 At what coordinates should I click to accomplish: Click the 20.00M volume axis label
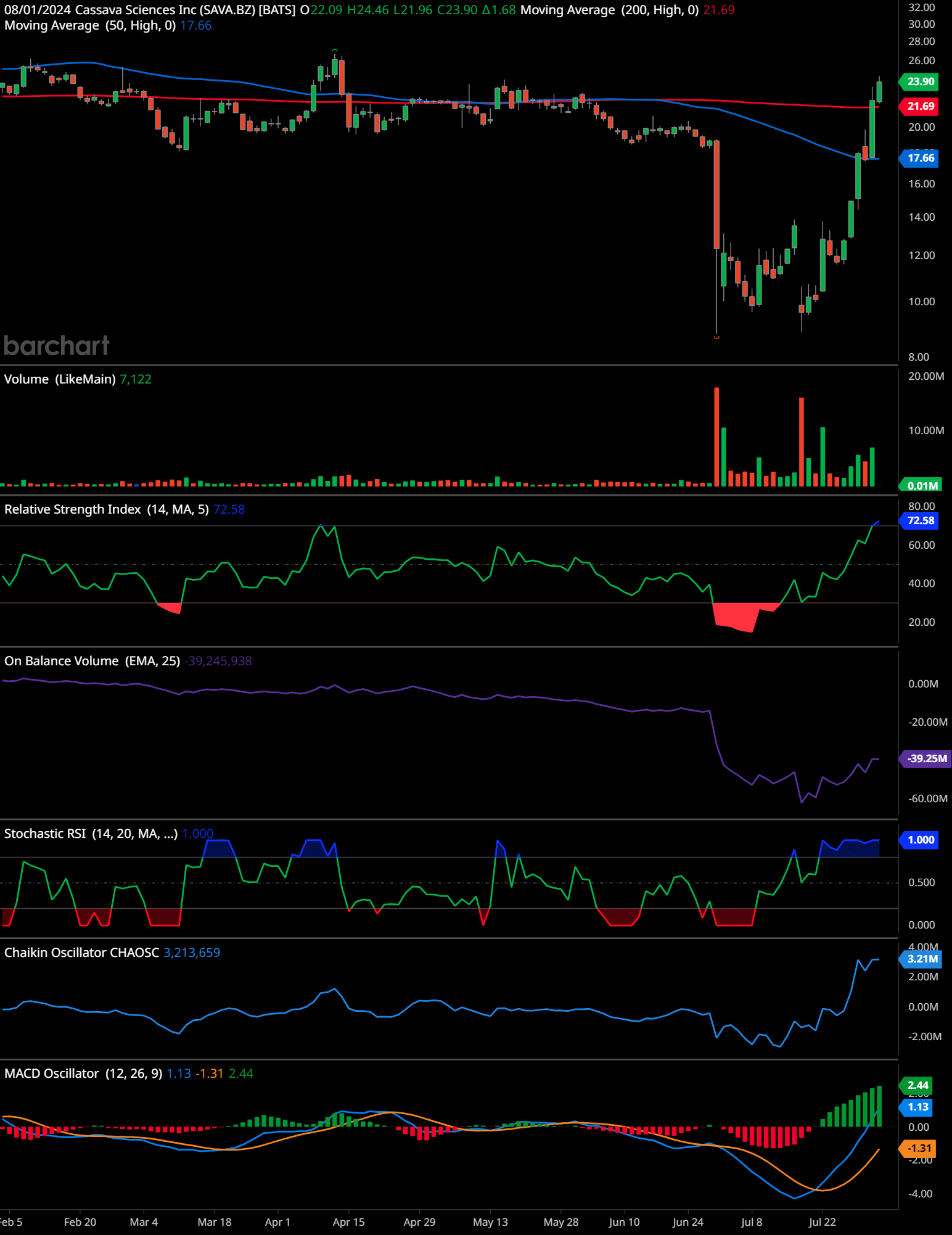pyautogui.click(x=926, y=376)
